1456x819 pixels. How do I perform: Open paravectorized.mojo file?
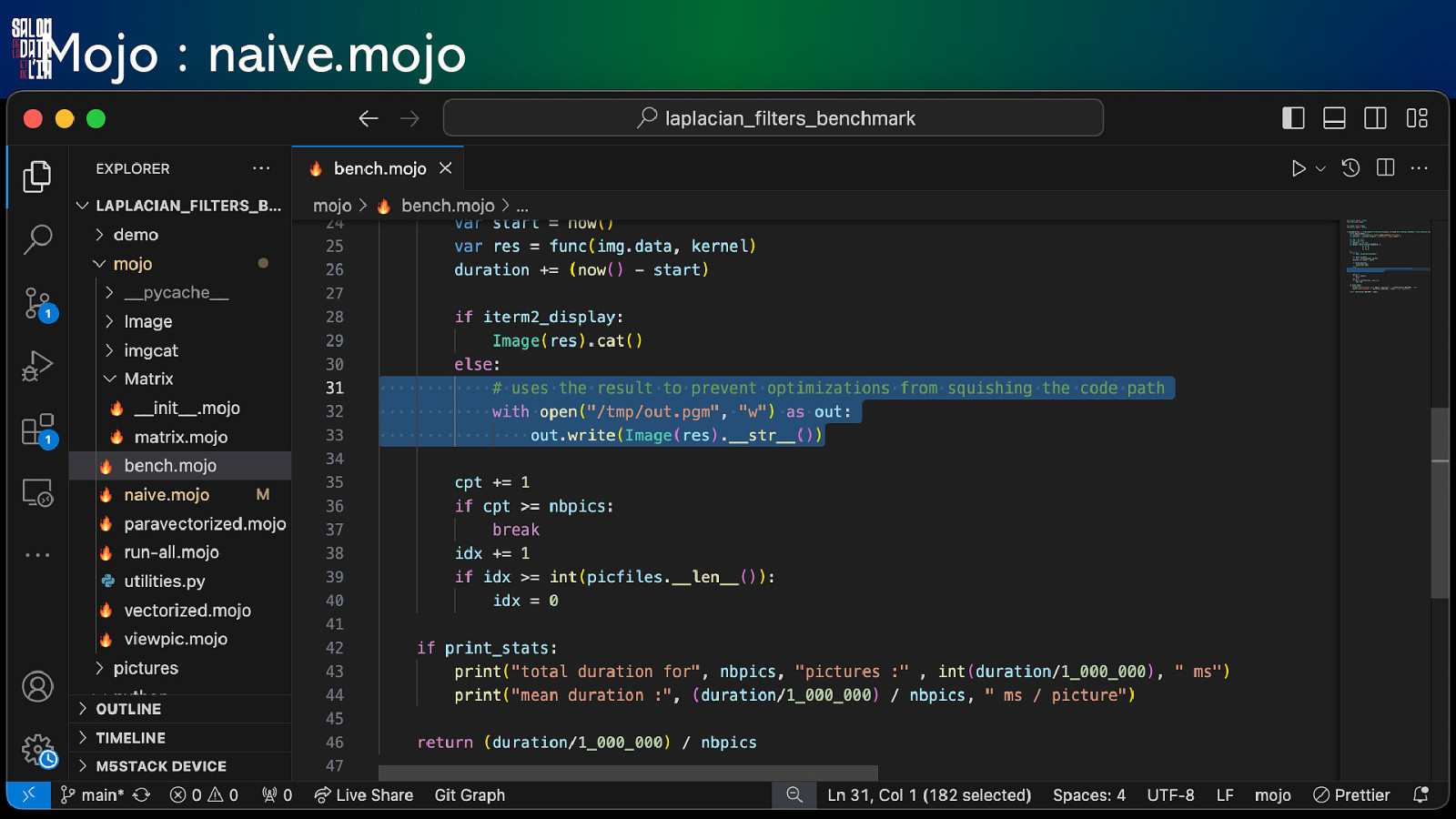[180, 523]
